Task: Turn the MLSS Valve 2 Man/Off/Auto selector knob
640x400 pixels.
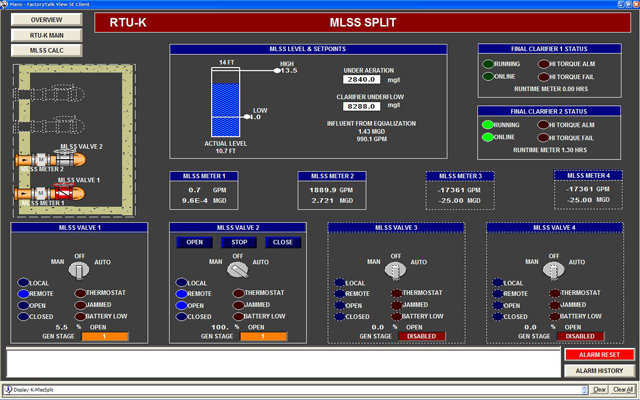Action: (237, 267)
